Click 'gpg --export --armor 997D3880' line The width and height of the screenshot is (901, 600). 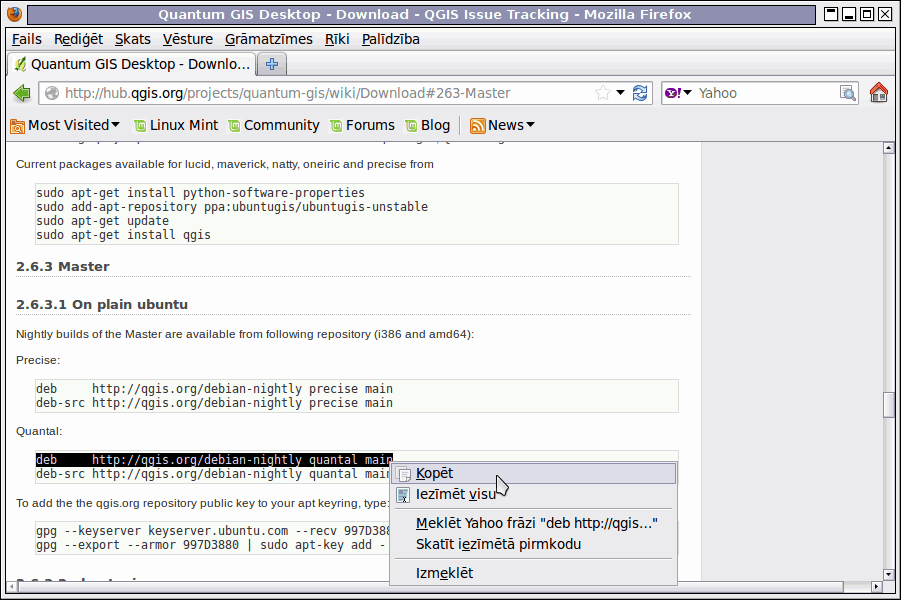[210, 545]
